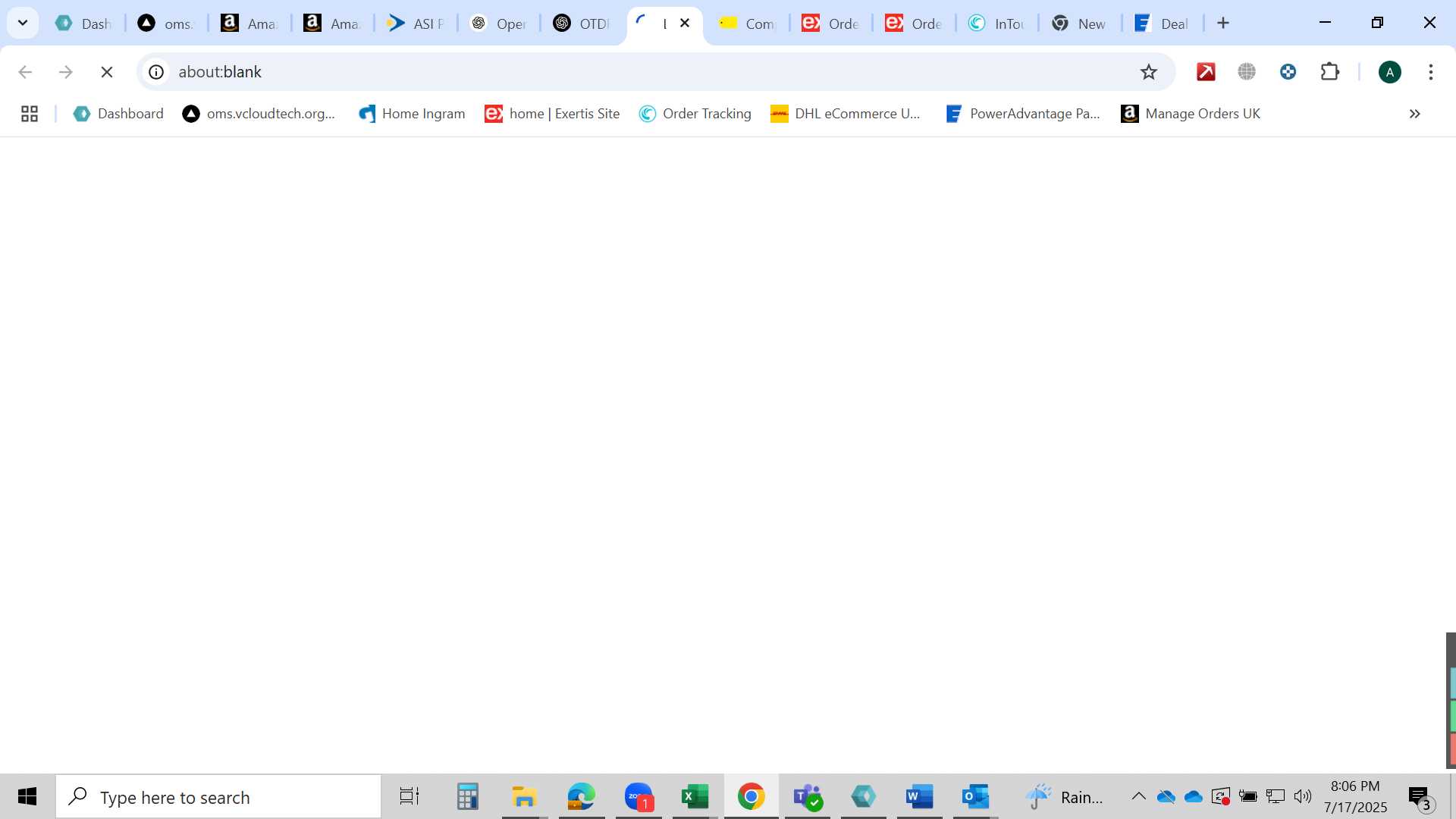This screenshot has width=1456, height=819.
Task: Open the Home Ingram bookmark
Action: (x=412, y=114)
